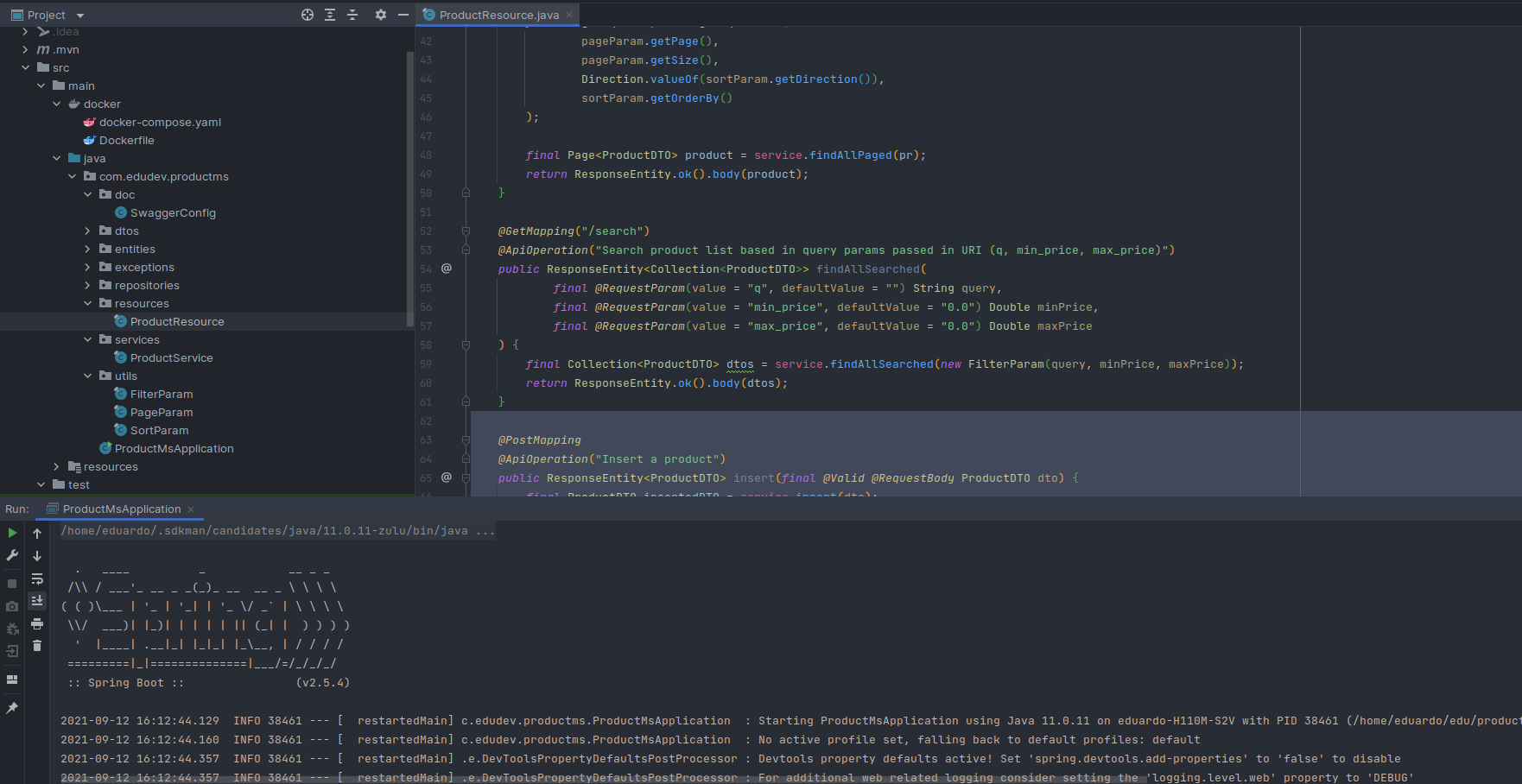This screenshot has width=1522, height=784.
Task: Click fold marker at line 61
Action: (x=466, y=401)
